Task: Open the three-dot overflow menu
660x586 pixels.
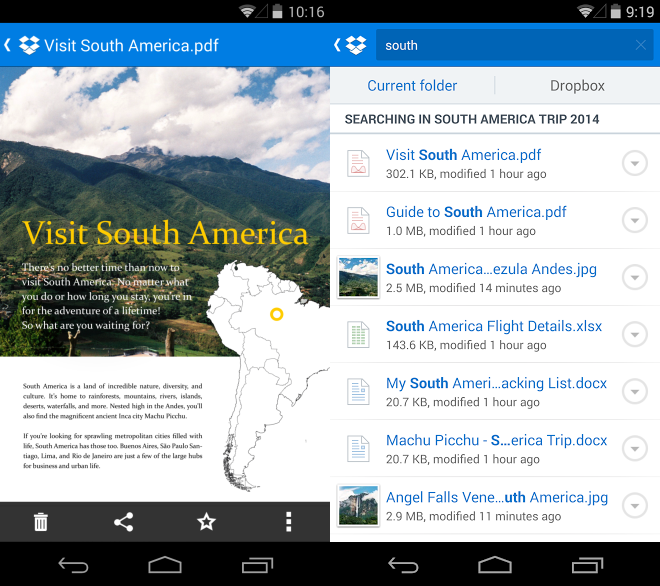Action: pos(289,522)
